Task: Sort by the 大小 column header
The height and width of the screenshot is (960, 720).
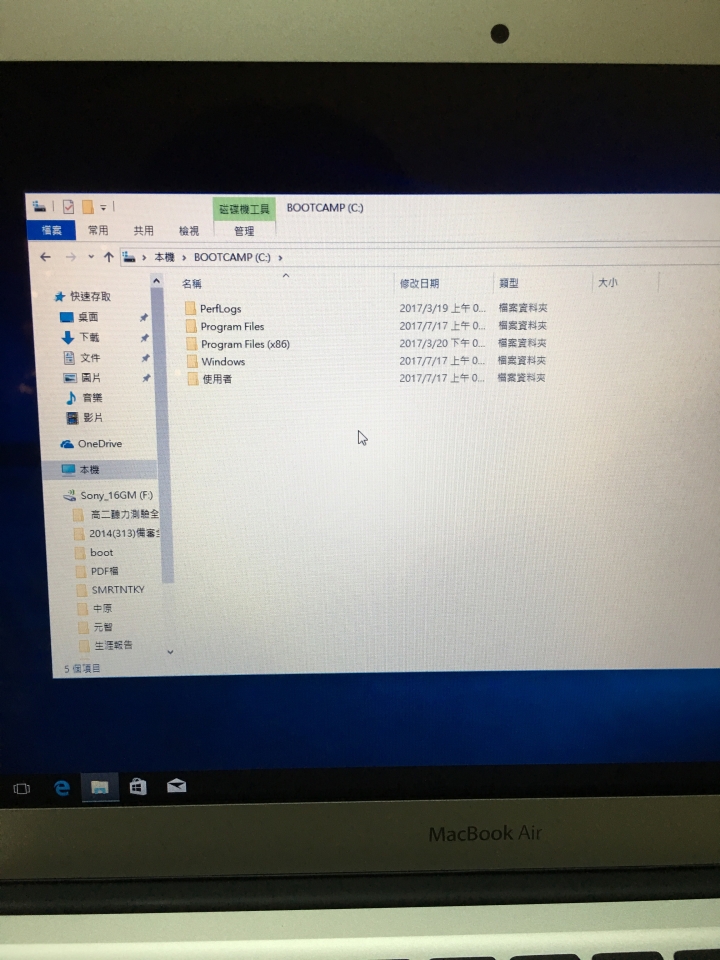Action: coord(607,282)
